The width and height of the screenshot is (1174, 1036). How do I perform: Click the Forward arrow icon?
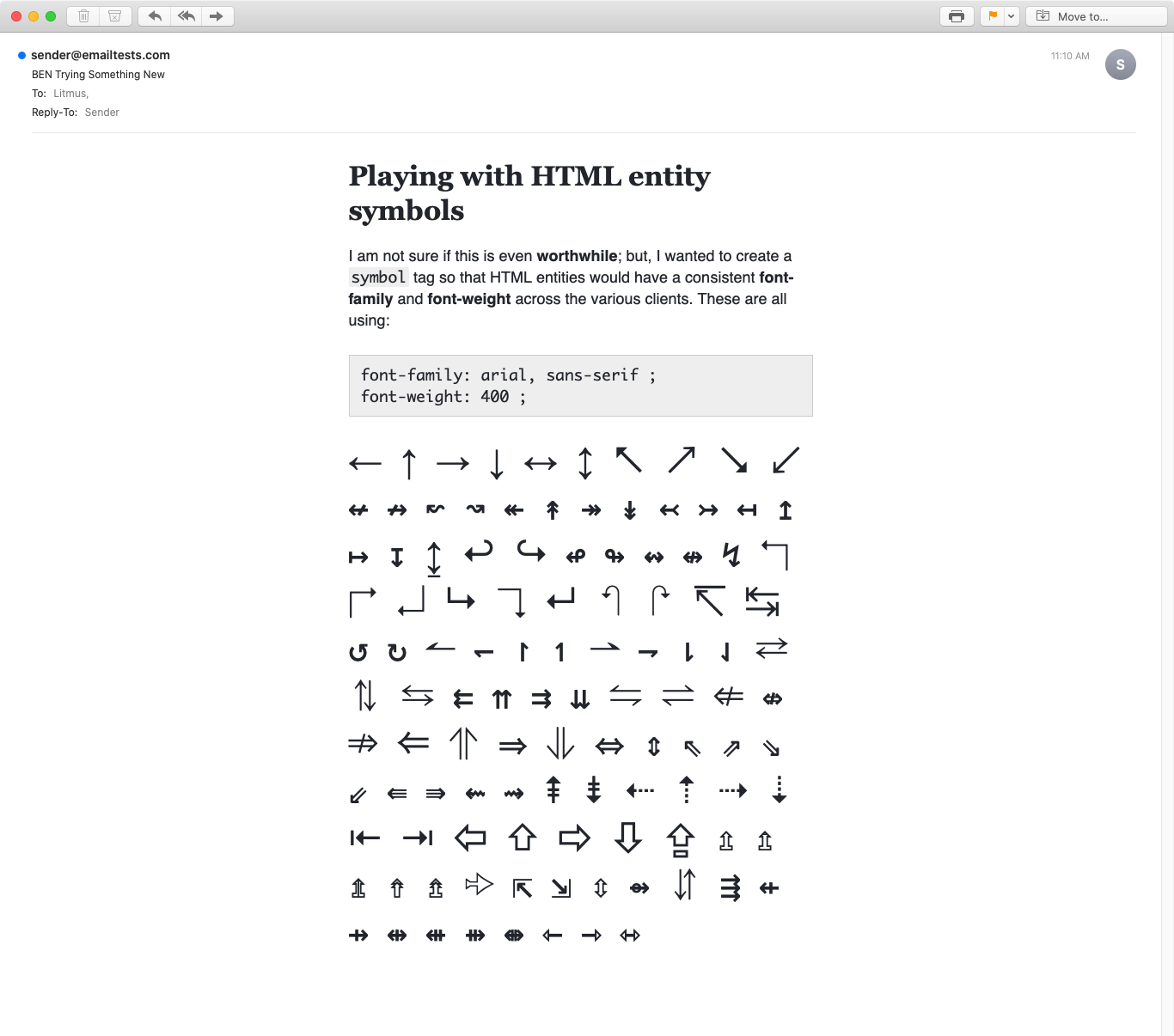point(217,16)
